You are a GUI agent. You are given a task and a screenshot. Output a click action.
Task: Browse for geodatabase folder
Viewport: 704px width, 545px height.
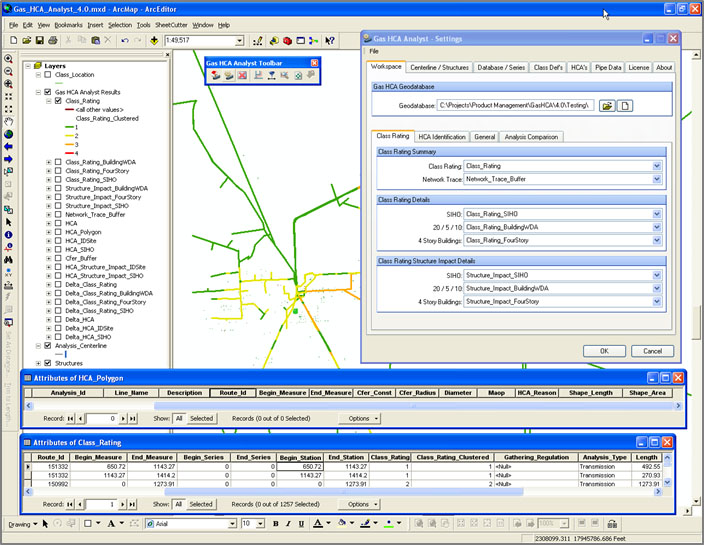(x=607, y=106)
